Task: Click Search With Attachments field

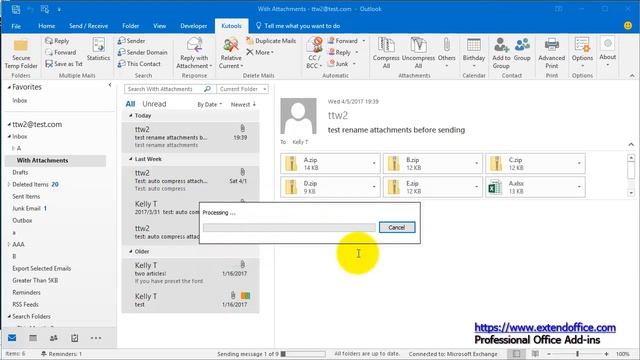Action: 165,89
